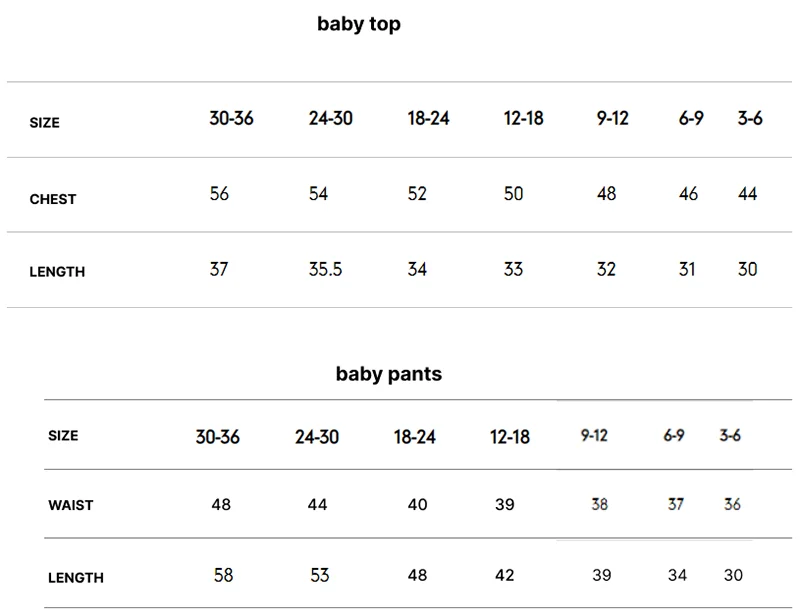Select size 24-30 in baby top table
Image resolution: width=800 pixels, height=615 pixels.
(331, 118)
